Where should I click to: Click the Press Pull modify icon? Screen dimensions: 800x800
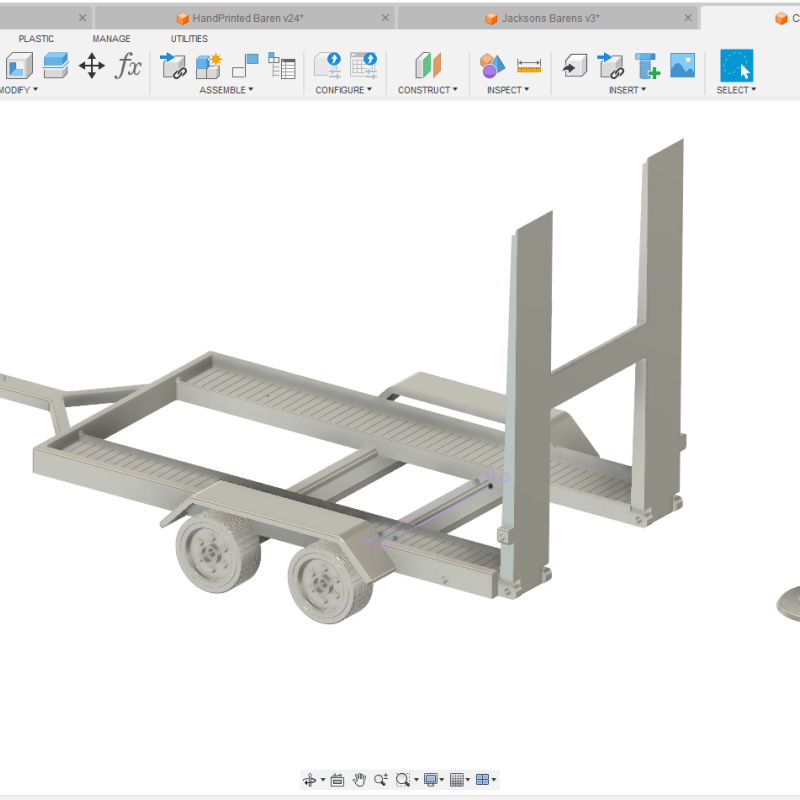click(x=17, y=67)
